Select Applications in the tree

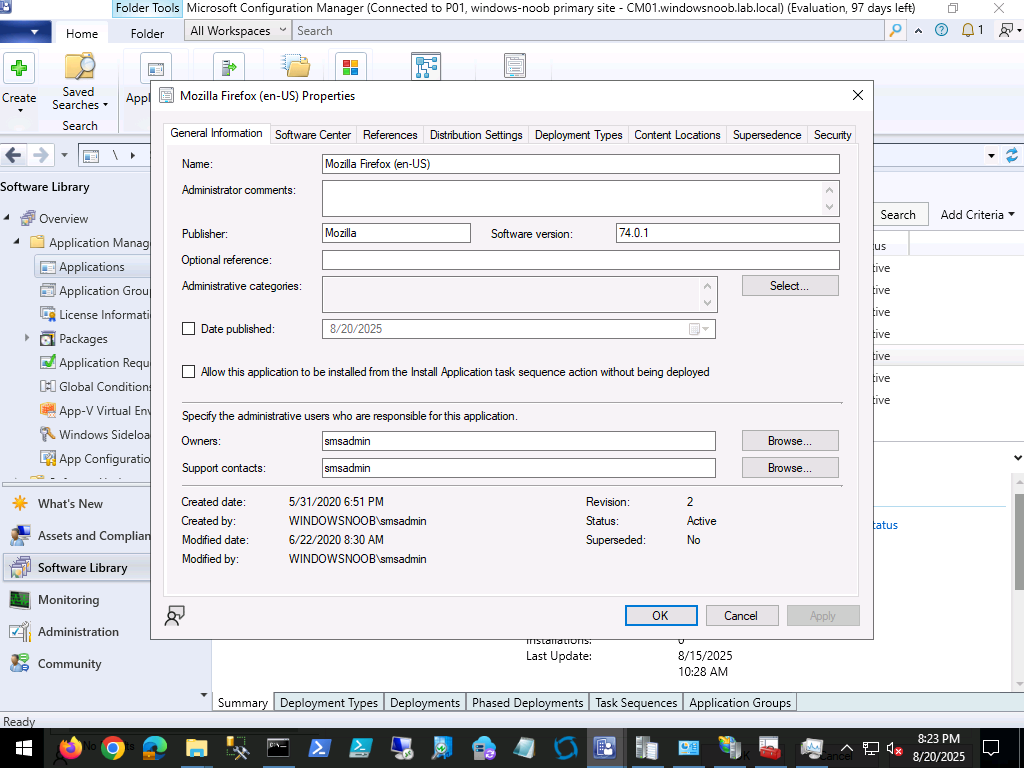coord(91,266)
